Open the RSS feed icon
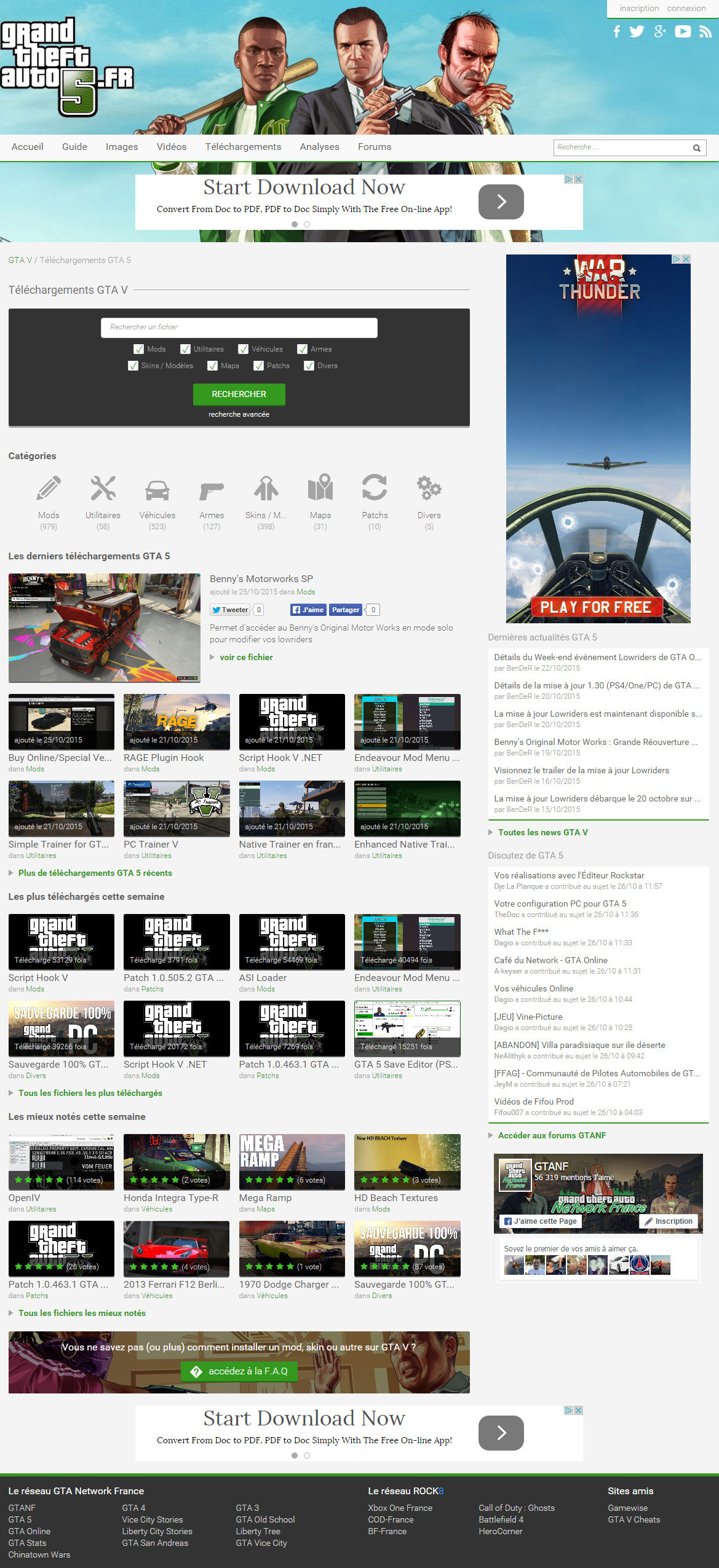This screenshot has width=719, height=1568. (x=705, y=31)
